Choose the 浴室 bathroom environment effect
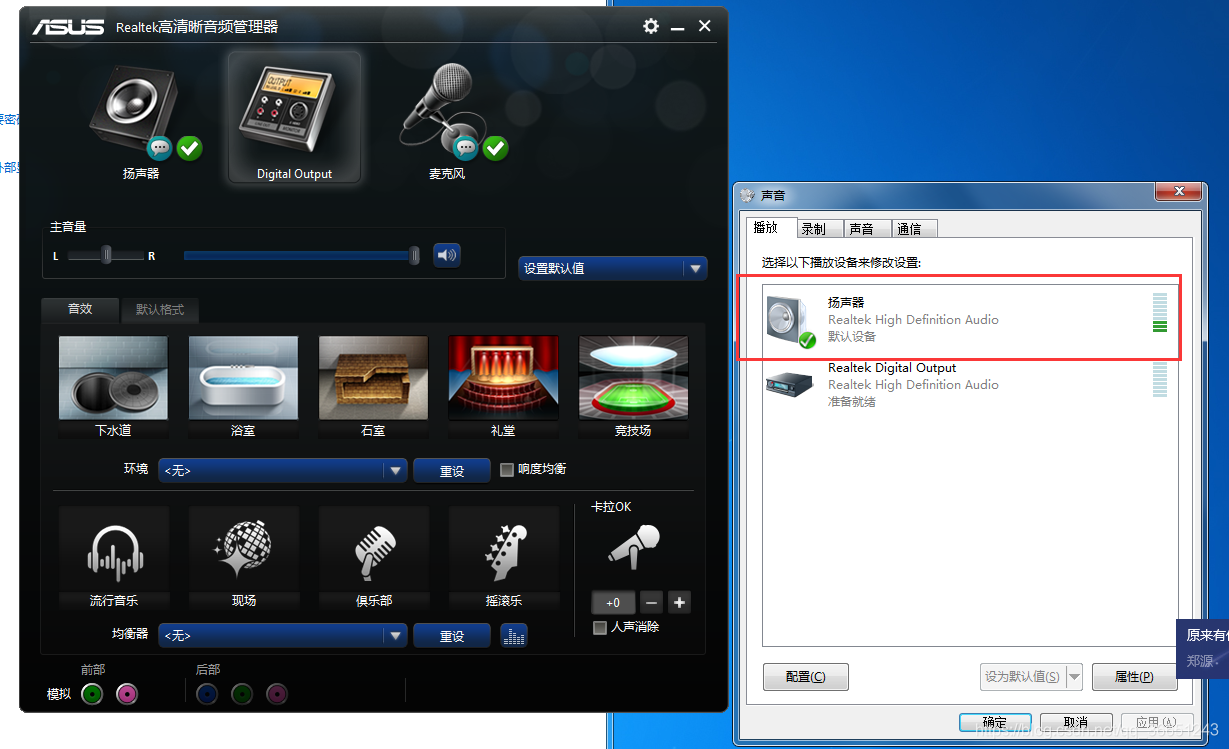Image resolution: width=1229 pixels, height=749 pixels. (244, 379)
